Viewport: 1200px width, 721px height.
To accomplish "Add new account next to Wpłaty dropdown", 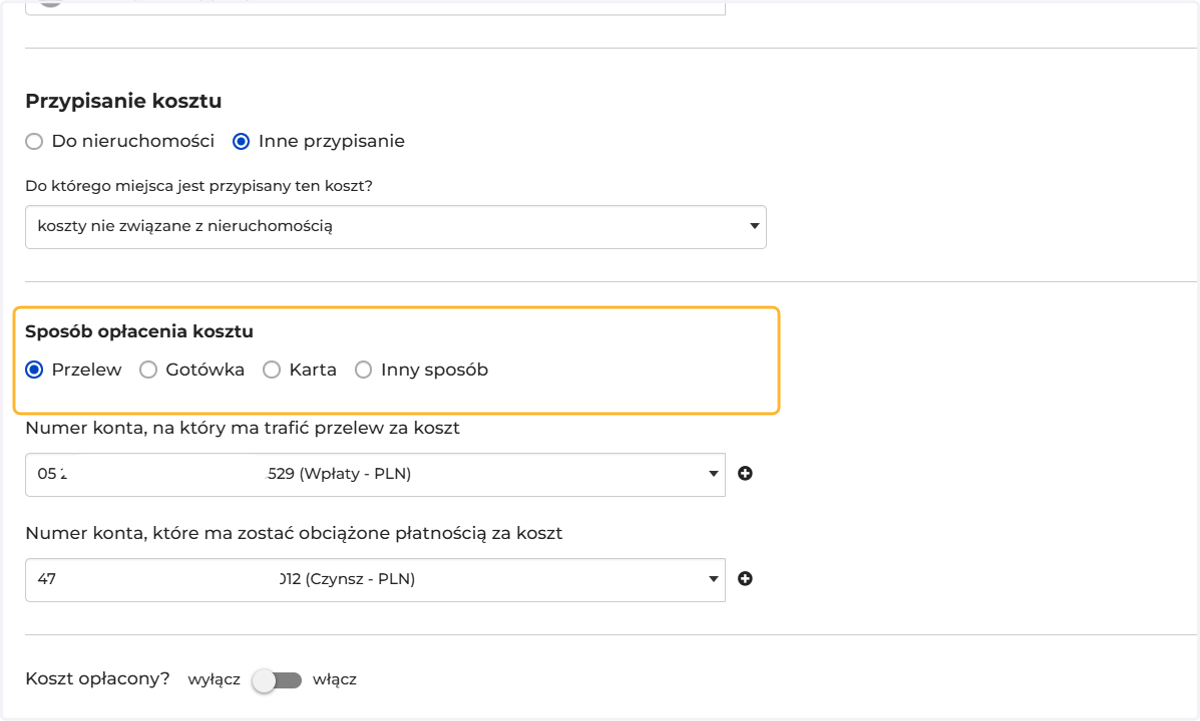I will click(x=745, y=474).
